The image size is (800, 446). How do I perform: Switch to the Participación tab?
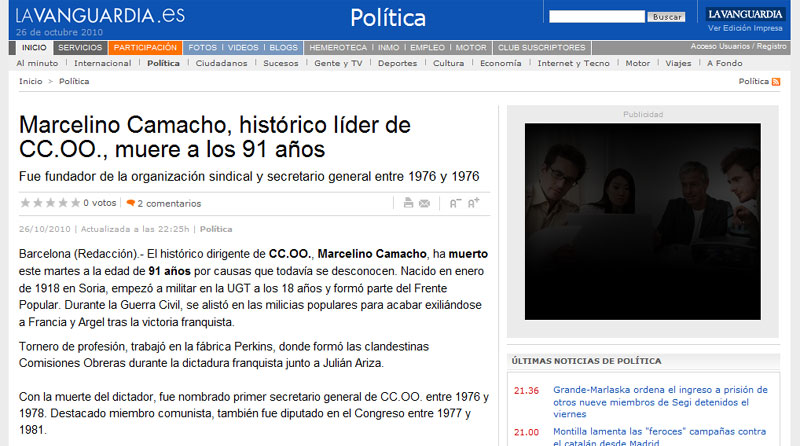(145, 47)
